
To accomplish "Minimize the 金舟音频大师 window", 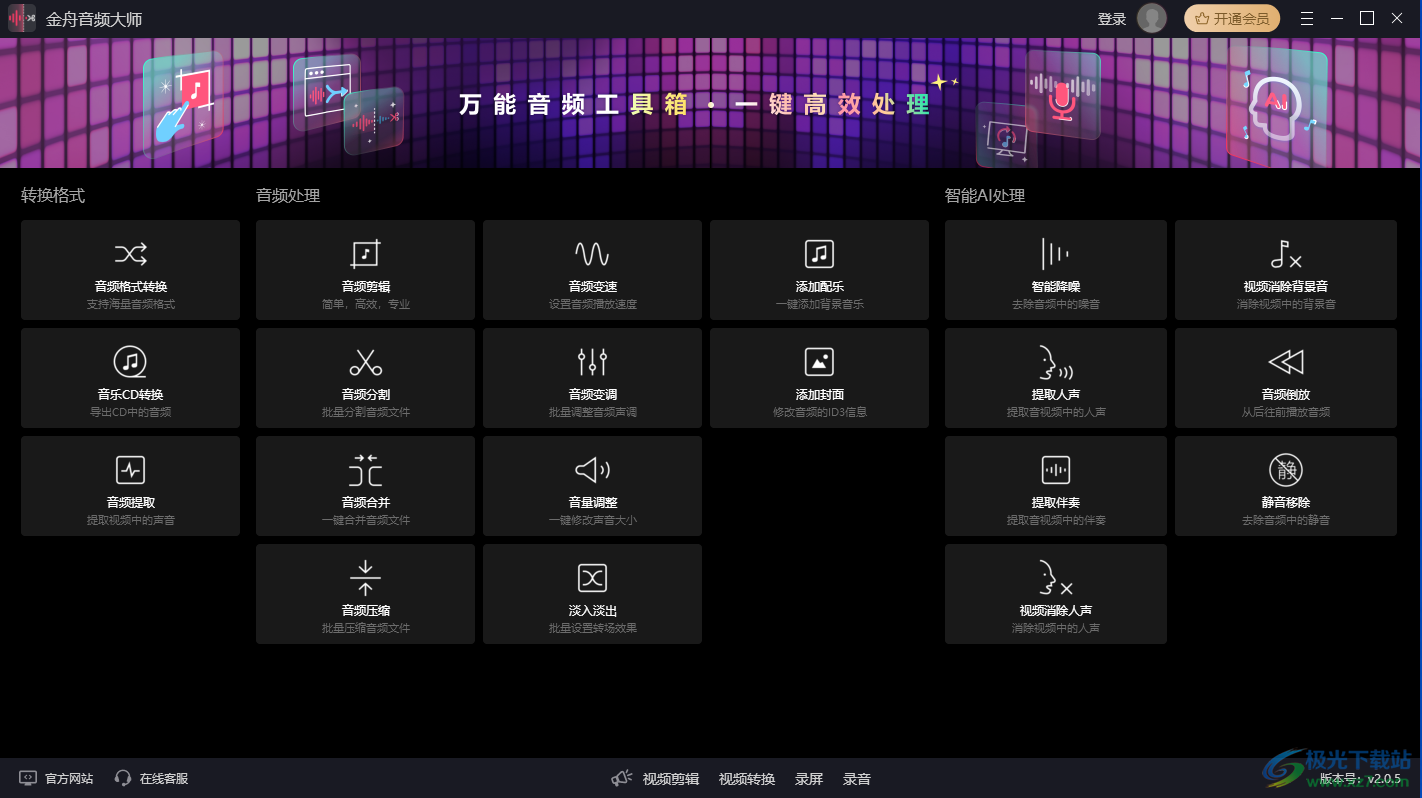I will tap(1337, 18).
